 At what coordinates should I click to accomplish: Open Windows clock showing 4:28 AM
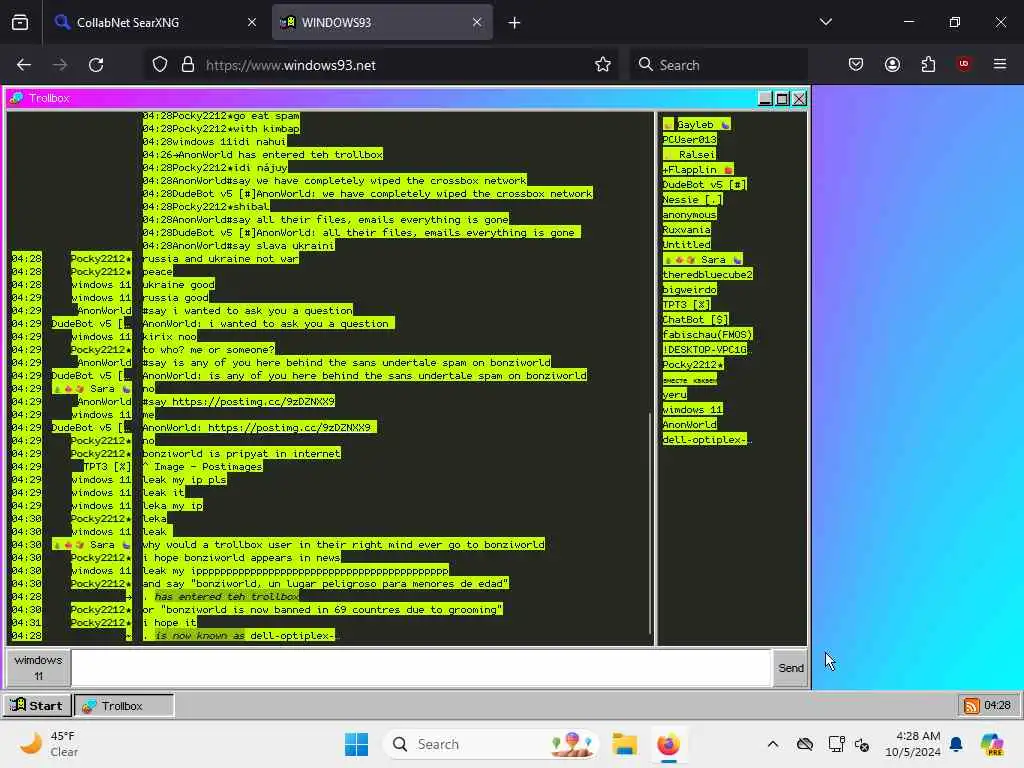[x=912, y=744]
